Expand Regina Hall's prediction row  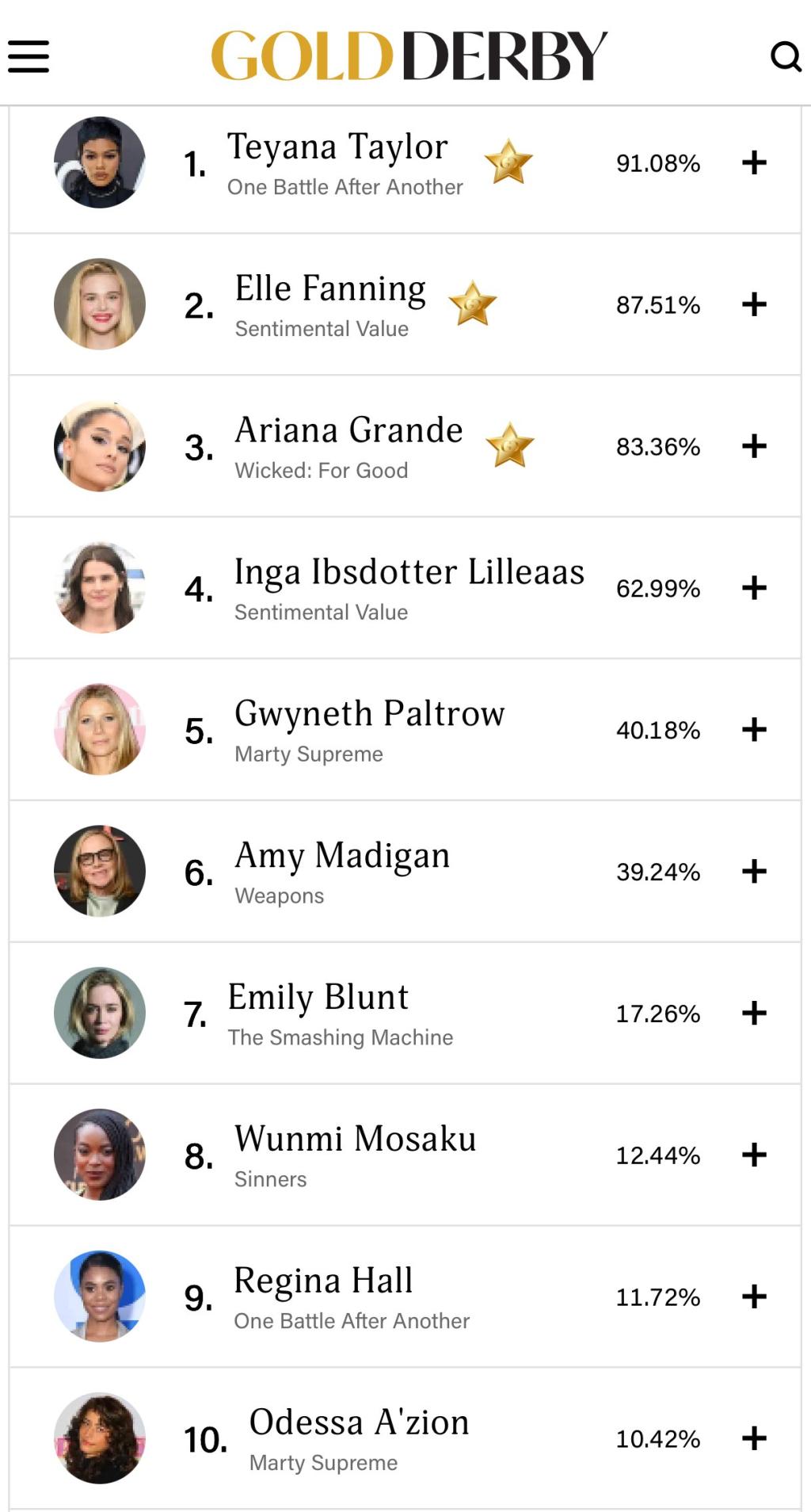point(754,1297)
